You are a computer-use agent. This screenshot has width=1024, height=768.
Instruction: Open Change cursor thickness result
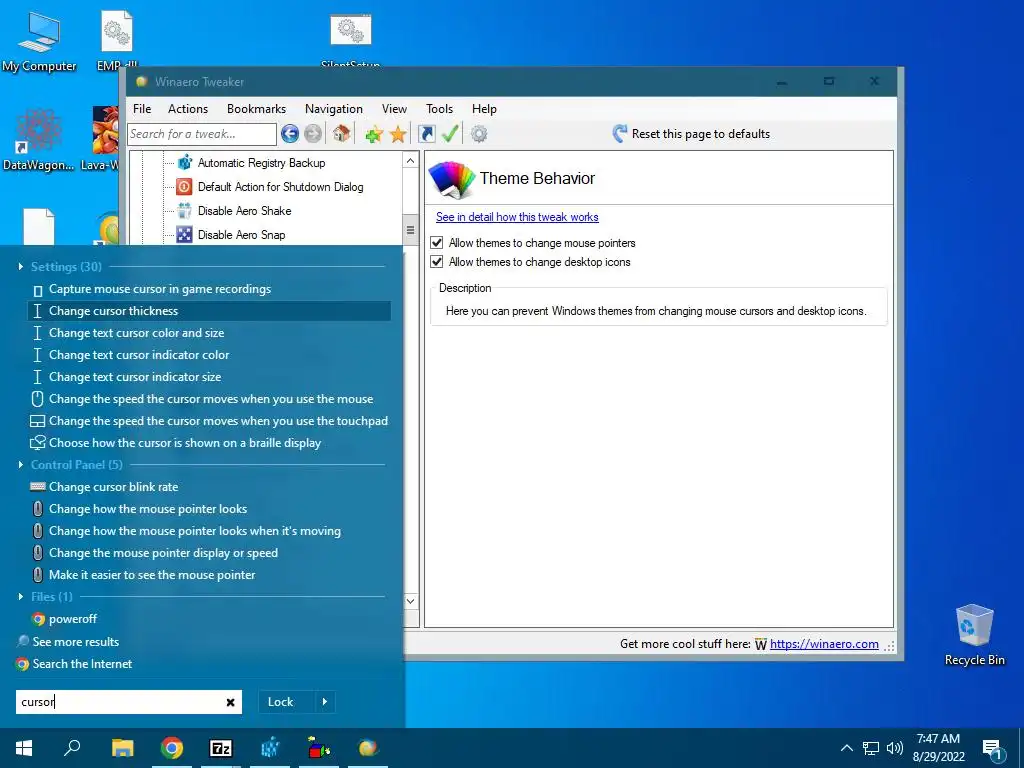tap(209, 311)
